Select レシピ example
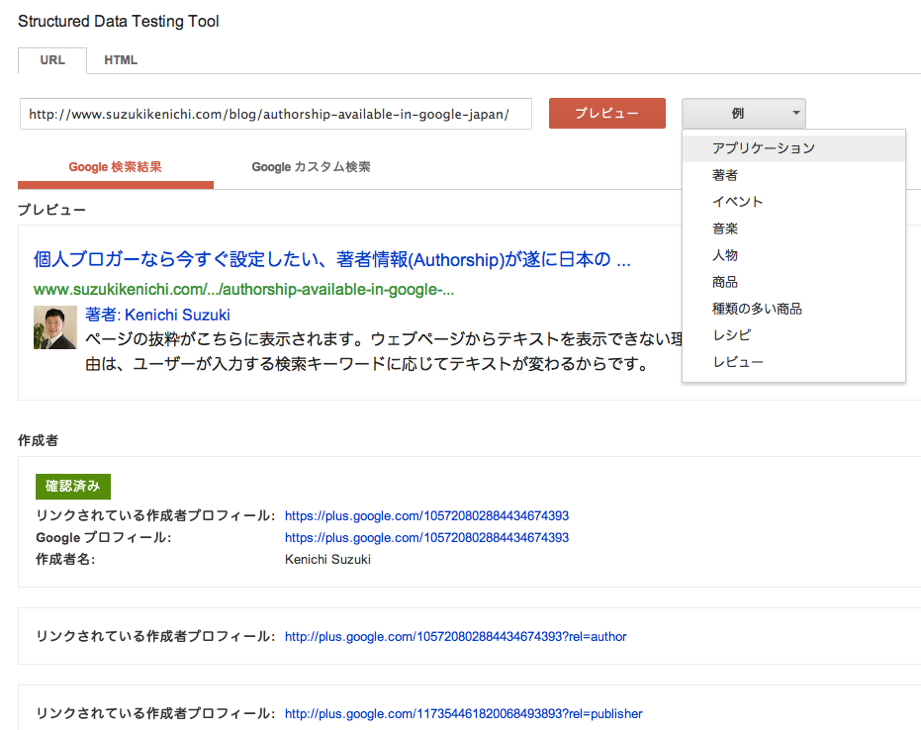 (794, 335)
